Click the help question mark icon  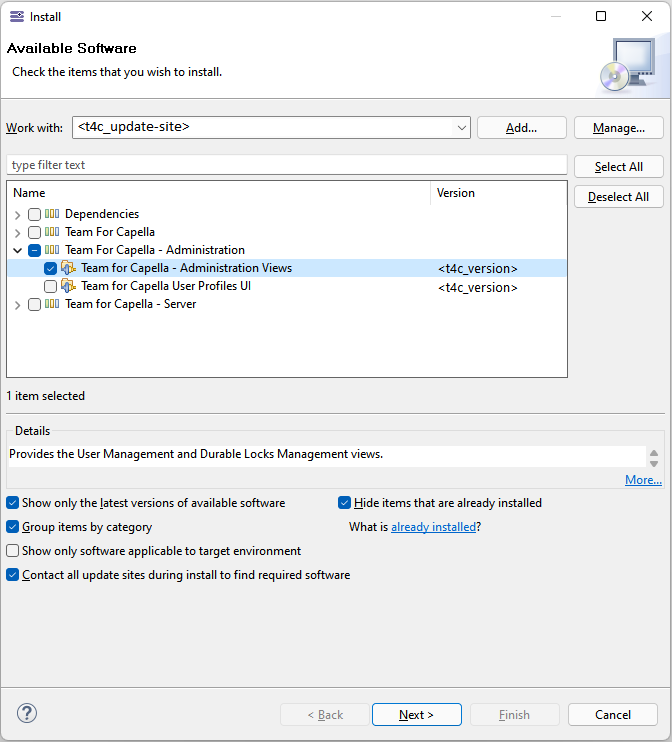pyautogui.click(x=27, y=714)
